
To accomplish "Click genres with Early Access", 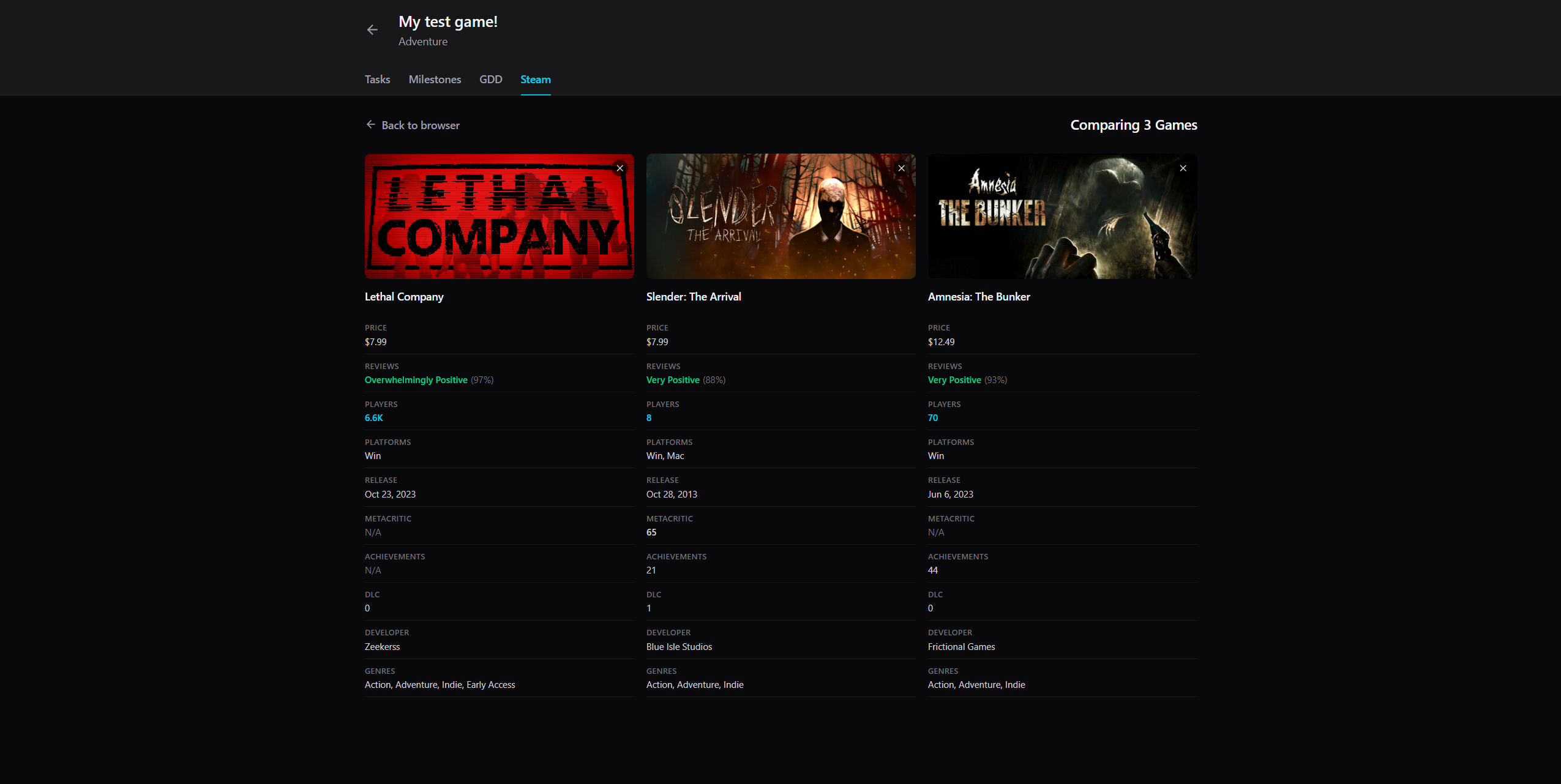I will tap(440, 685).
